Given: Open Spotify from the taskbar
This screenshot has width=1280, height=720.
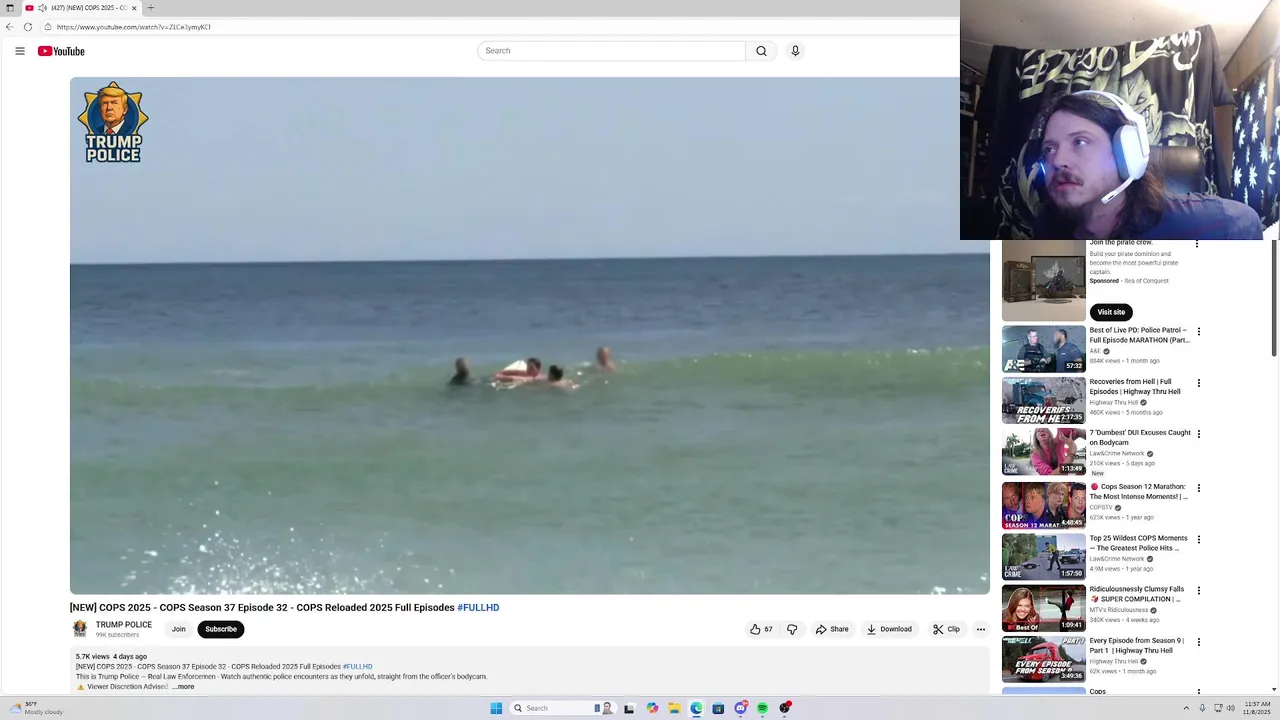Looking at the screenshot, I should 762,708.
